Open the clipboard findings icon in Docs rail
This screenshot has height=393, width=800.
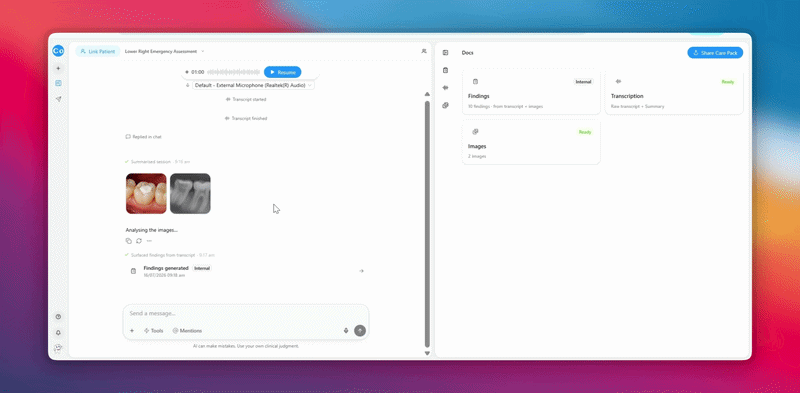pos(445,70)
